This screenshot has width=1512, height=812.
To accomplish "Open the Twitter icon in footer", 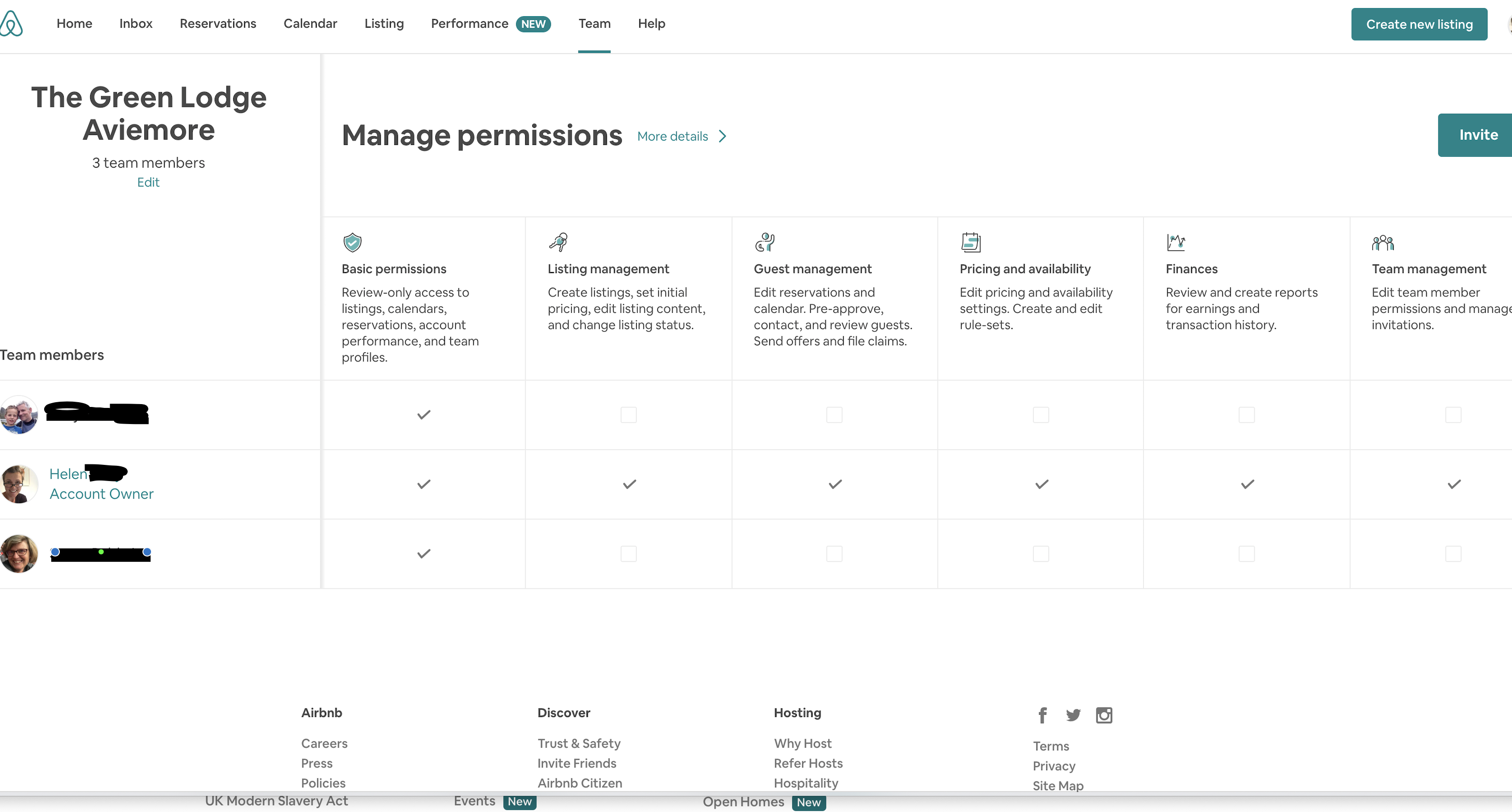I will [x=1073, y=715].
